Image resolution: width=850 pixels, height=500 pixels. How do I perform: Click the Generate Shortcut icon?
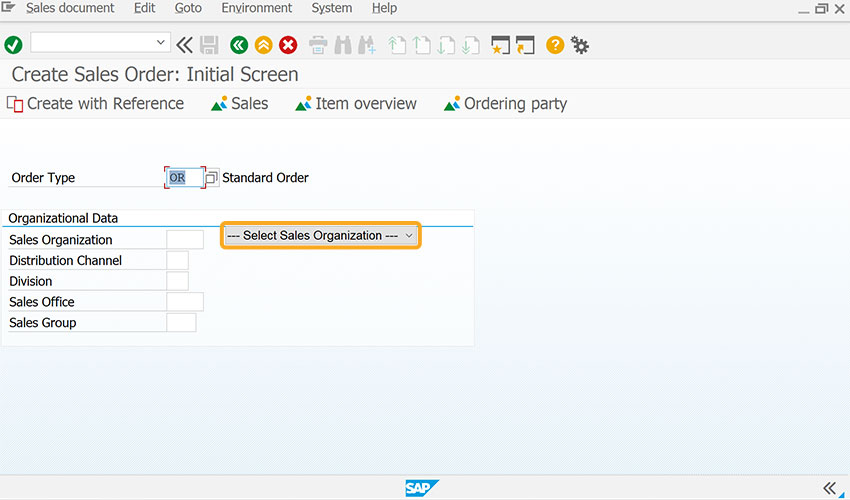pyautogui.click(x=525, y=45)
